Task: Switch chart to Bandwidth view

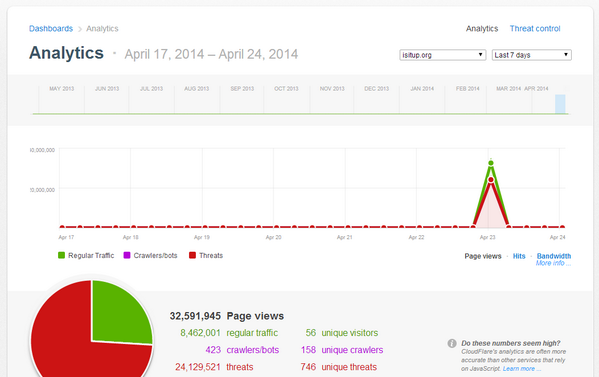Action: point(554,256)
